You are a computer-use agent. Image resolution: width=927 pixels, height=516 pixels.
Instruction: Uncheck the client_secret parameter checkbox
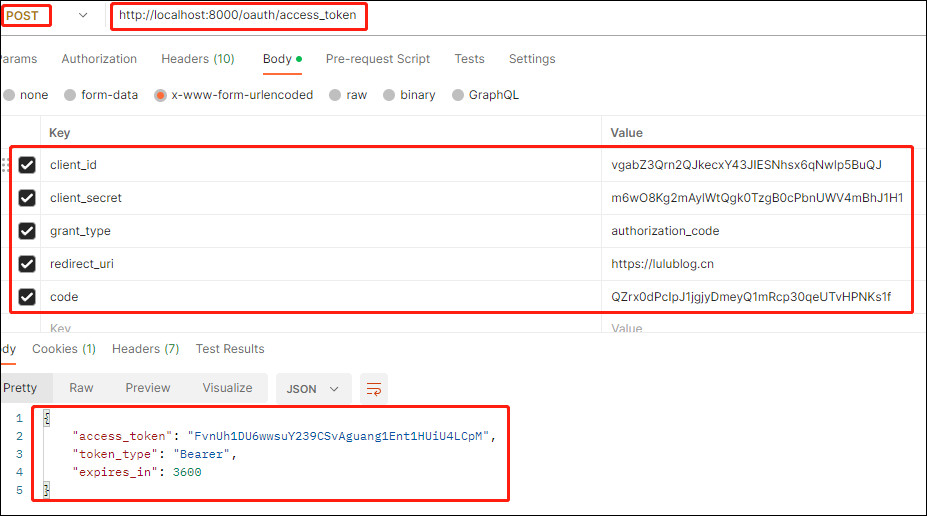27,197
